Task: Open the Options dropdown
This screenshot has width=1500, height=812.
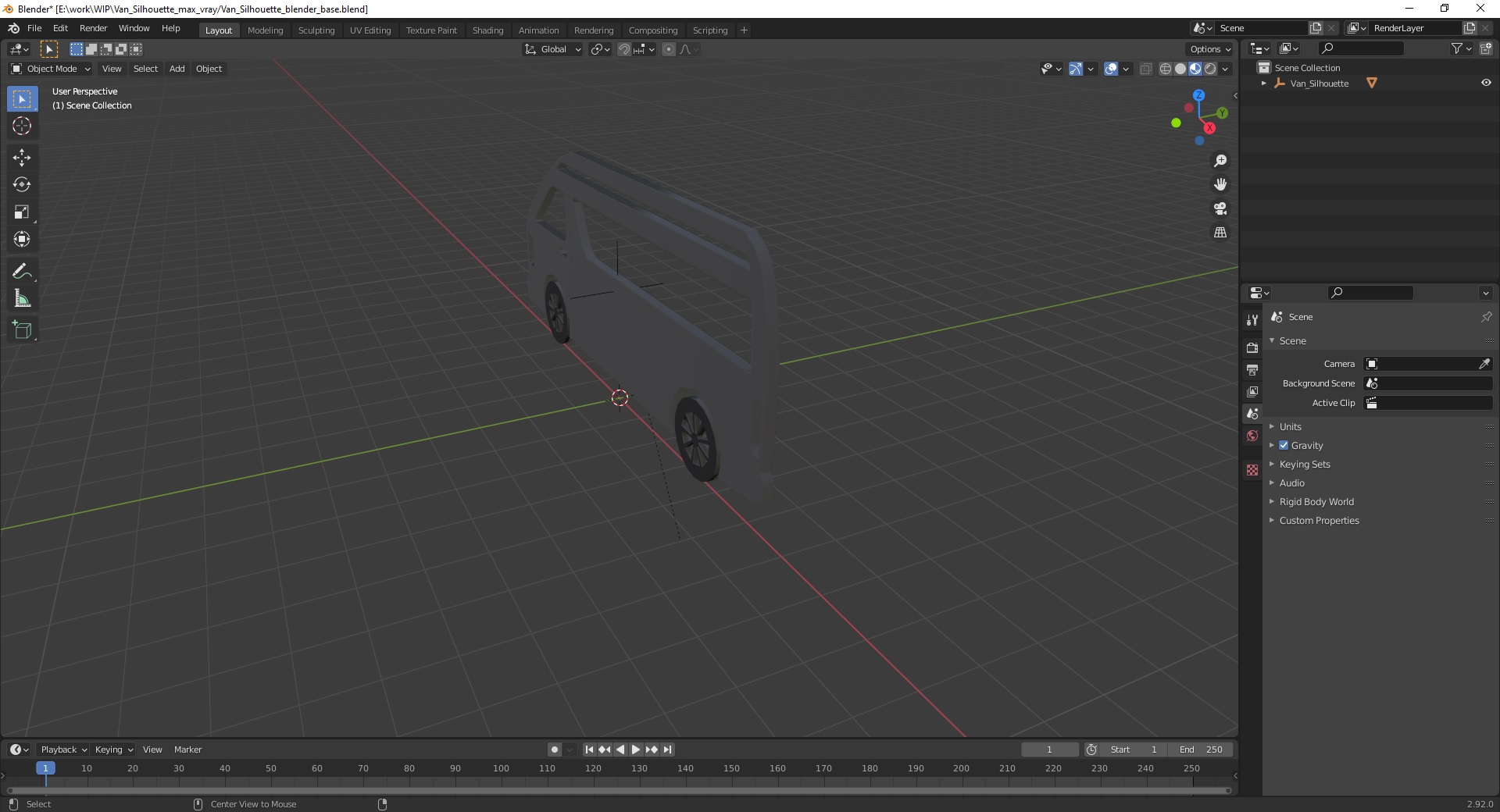Action: click(1210, 49)
